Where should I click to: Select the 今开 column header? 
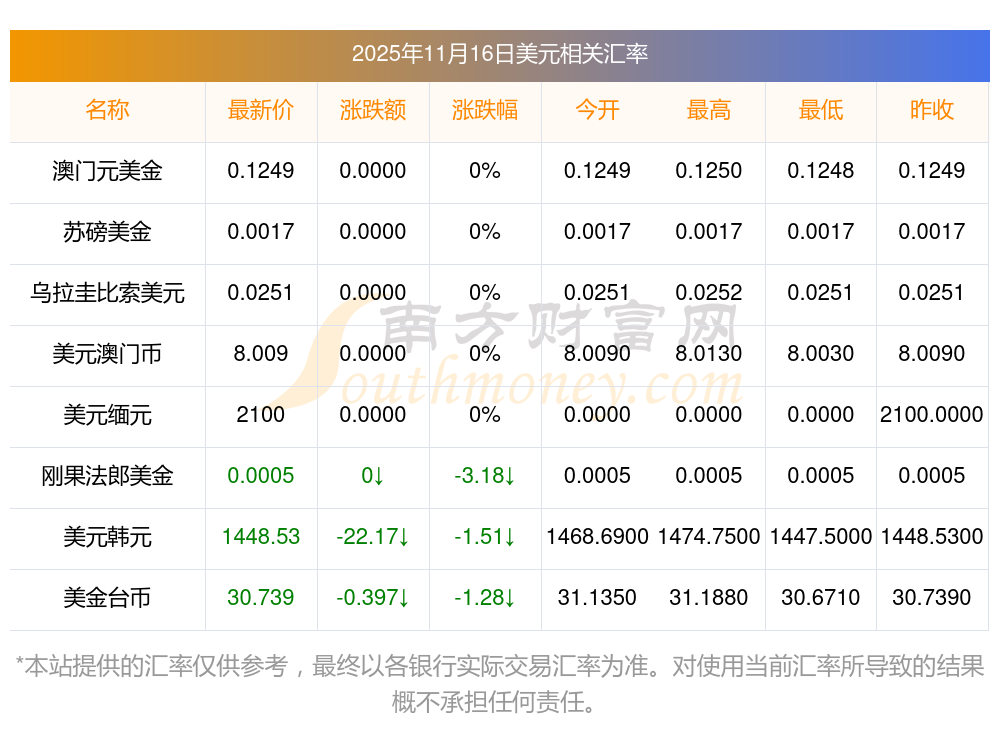[x=597, y=110]
